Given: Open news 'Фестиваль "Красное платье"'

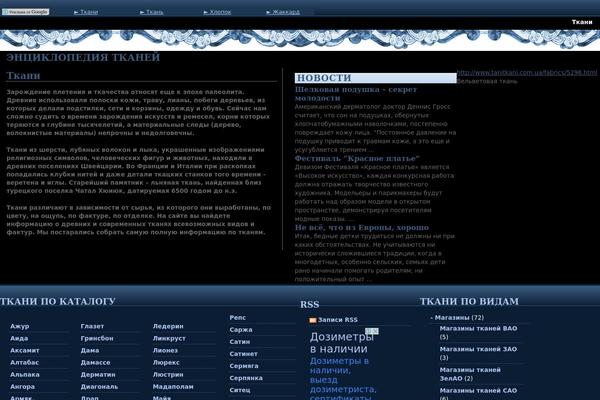Looking at the screenshot, I should point(357,158).
